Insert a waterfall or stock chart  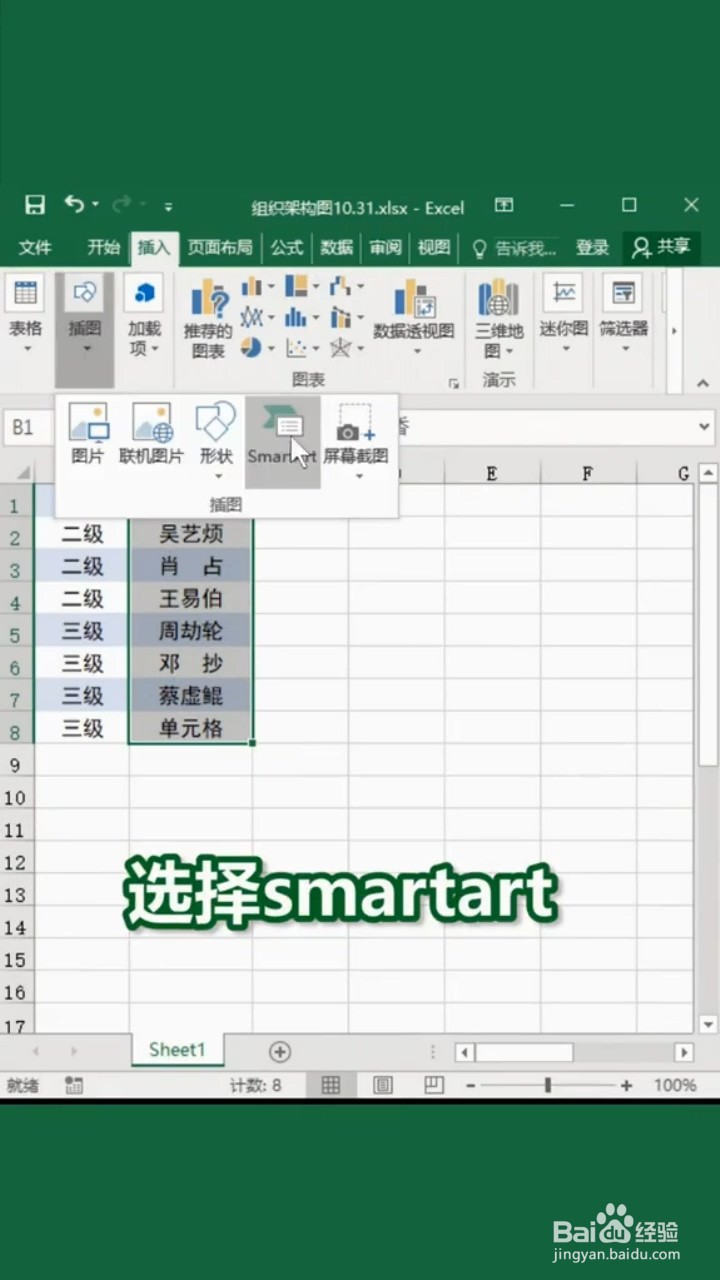(x=346, y=288)
